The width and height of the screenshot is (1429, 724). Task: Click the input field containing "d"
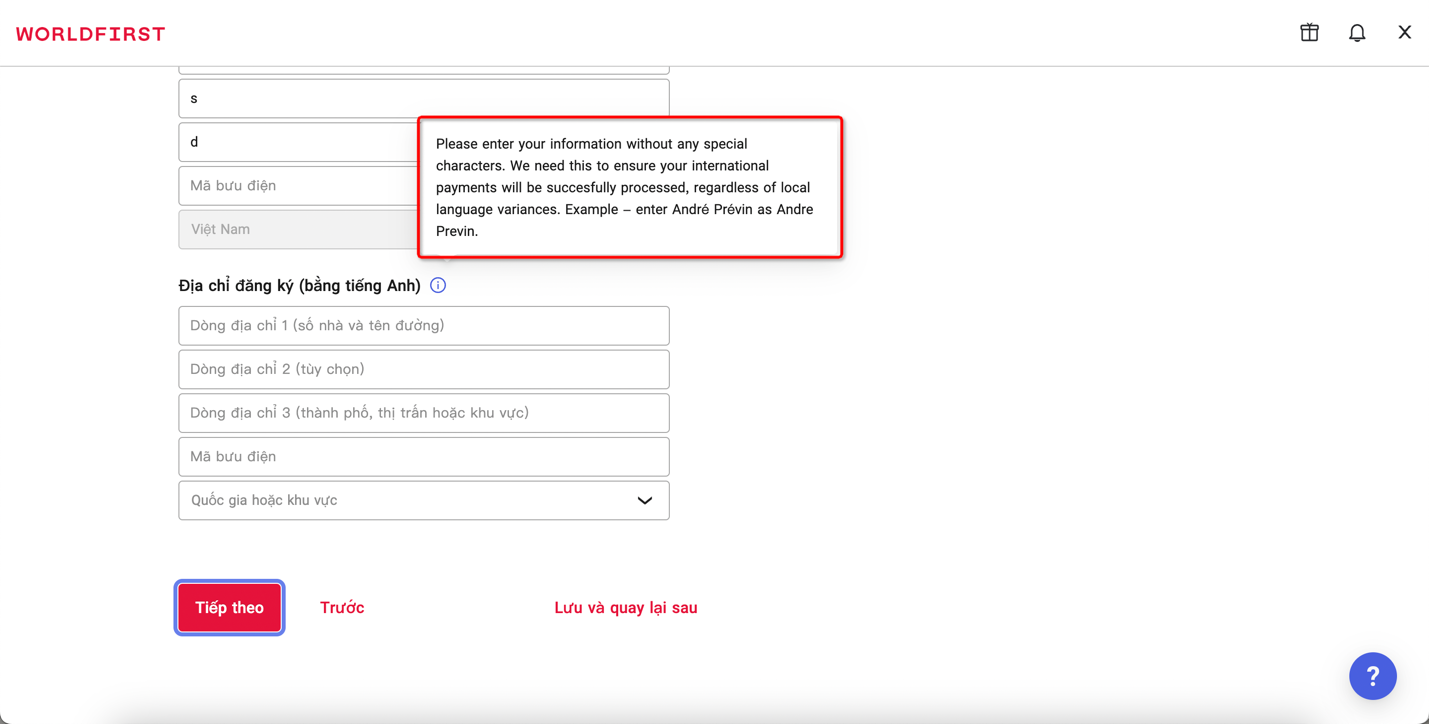click(x=298, y=142)
